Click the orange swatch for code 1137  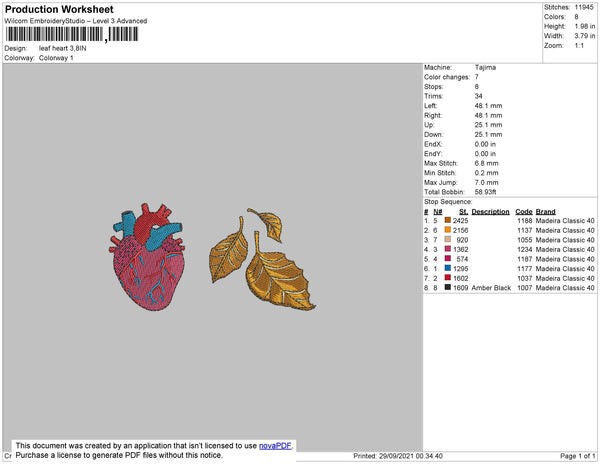[448, 230]
